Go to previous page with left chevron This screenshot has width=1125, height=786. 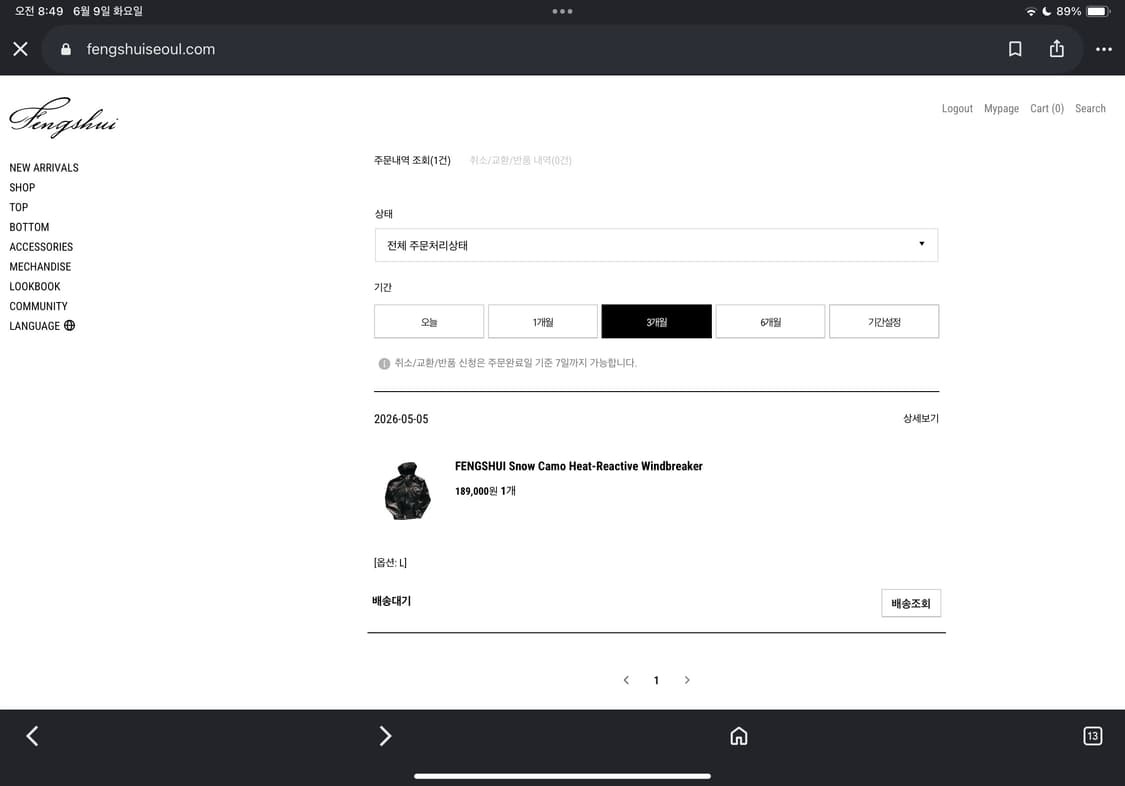(x=626, y=680)
